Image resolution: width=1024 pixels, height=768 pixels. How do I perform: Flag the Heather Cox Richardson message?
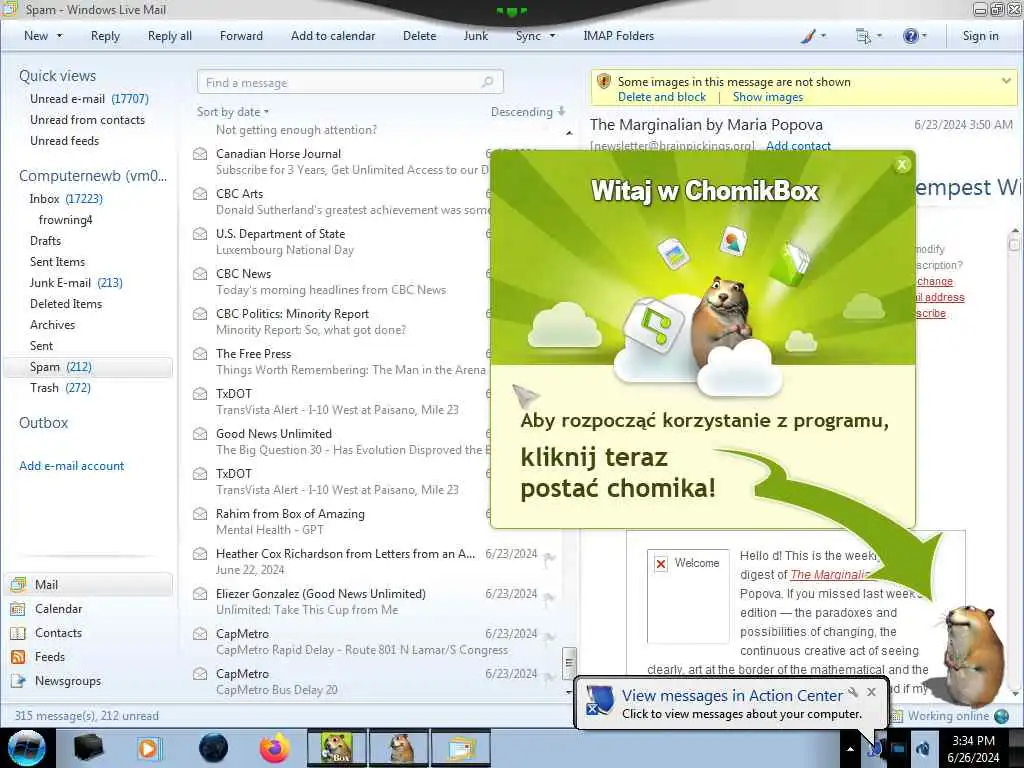pos(549,557)
